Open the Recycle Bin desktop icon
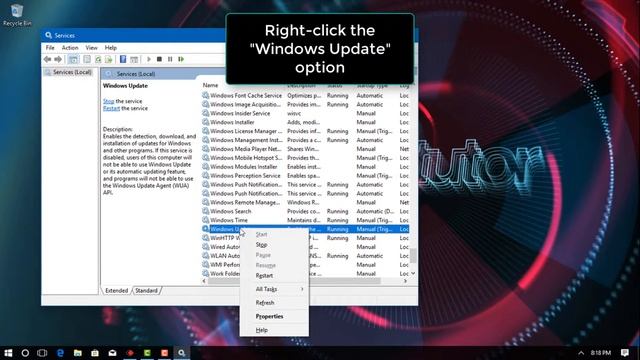 [17, 15]
